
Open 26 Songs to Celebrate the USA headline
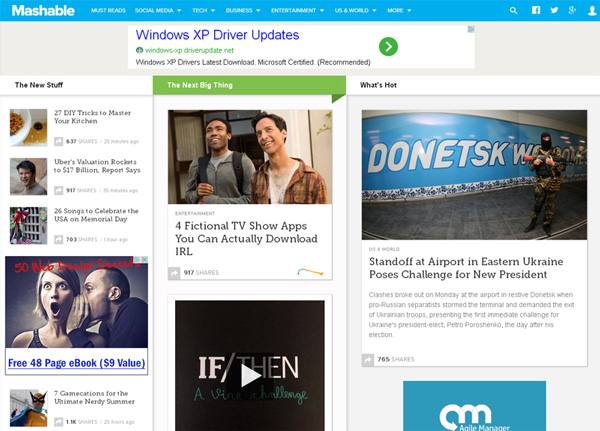[96, 215]
